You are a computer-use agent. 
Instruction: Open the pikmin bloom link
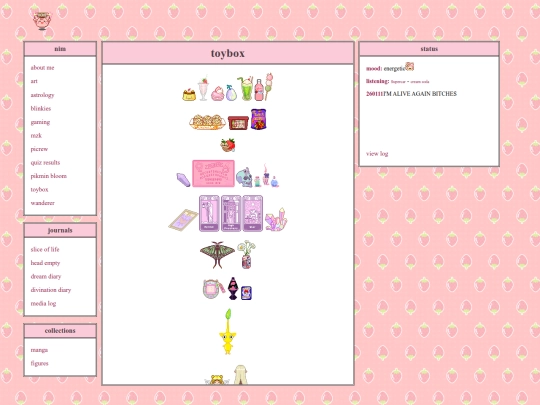[x=49, y=176]
